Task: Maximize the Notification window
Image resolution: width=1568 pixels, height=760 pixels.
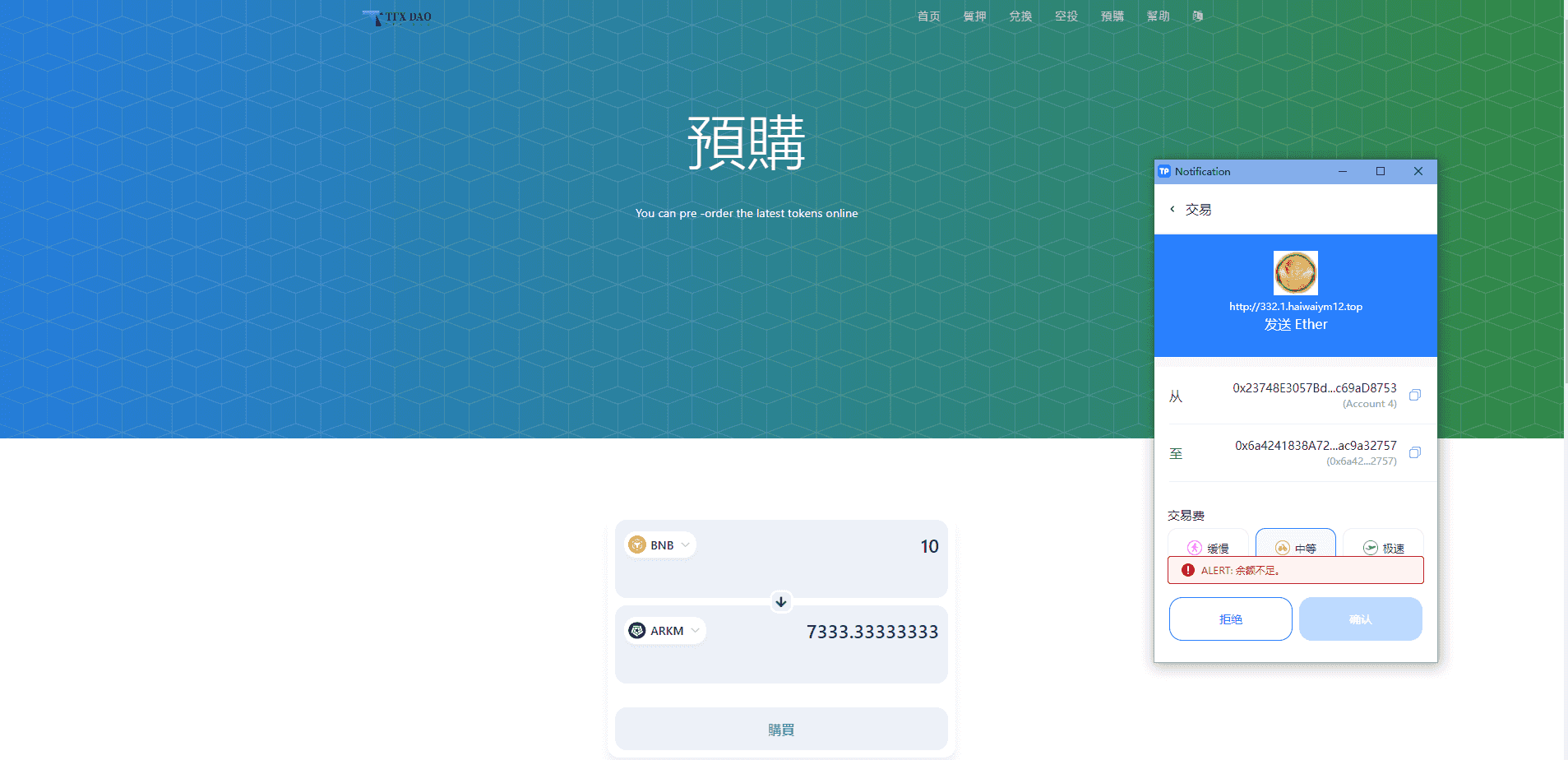Action: (x=1381, y=172)
